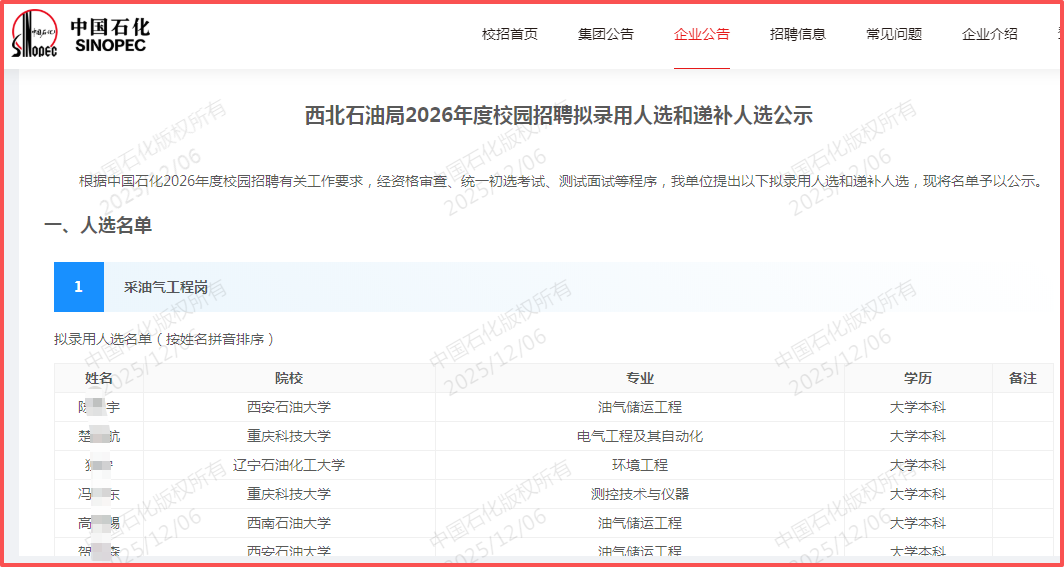Click the 学历 column header
The image size is (1064, 567).
(x=918, y=378)
